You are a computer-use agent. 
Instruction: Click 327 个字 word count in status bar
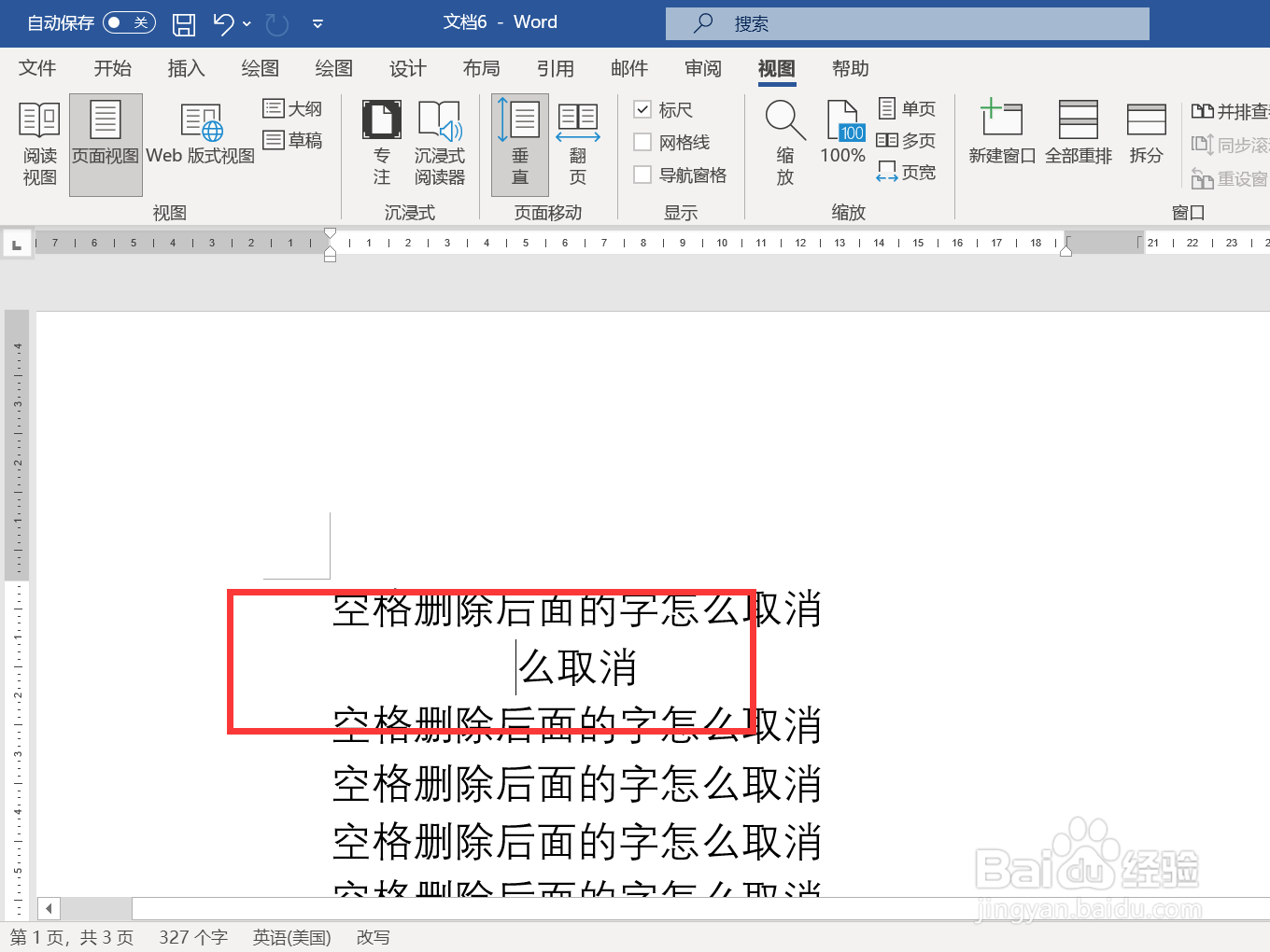193,937
